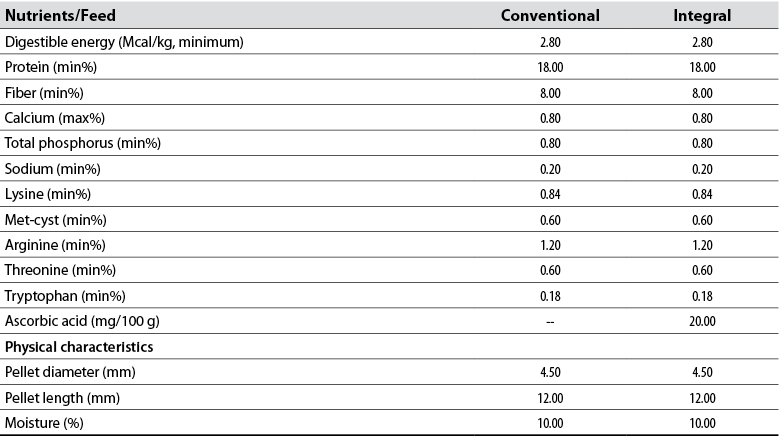This screenshot has width=779, height=442.
Task: Select the Lysine (min%) row label
Action: pos(47,194)
